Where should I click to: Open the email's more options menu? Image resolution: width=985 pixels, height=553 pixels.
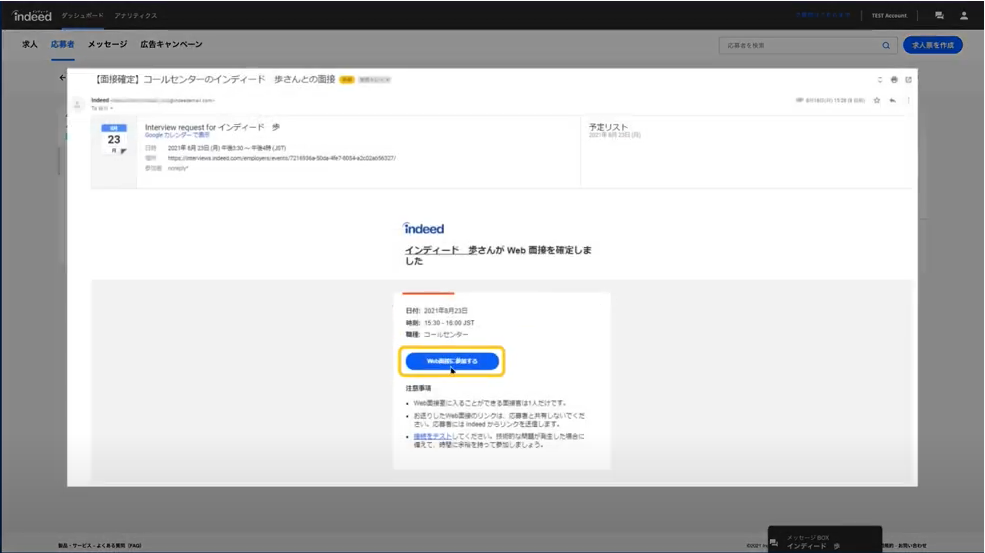(x=908, y=101)
